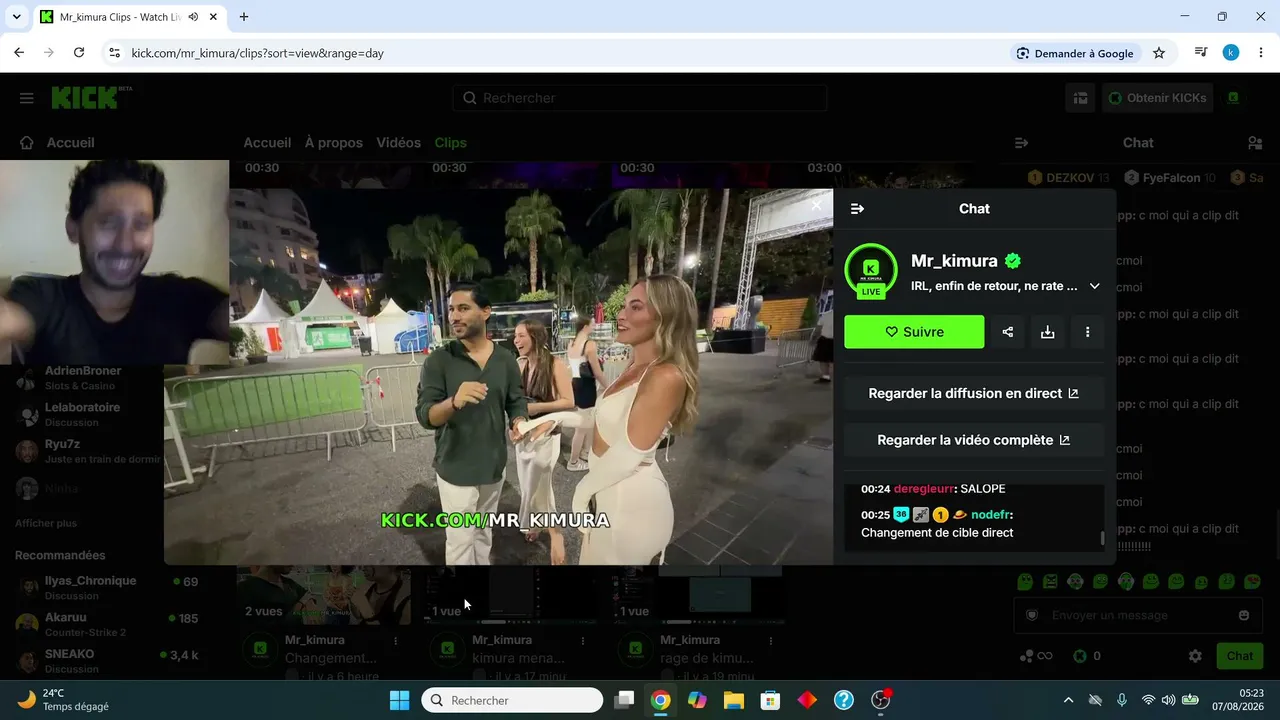Expand the stream title chevron
The height and width of the screenshot is (720, 1280).
[x=1095, y=286]
